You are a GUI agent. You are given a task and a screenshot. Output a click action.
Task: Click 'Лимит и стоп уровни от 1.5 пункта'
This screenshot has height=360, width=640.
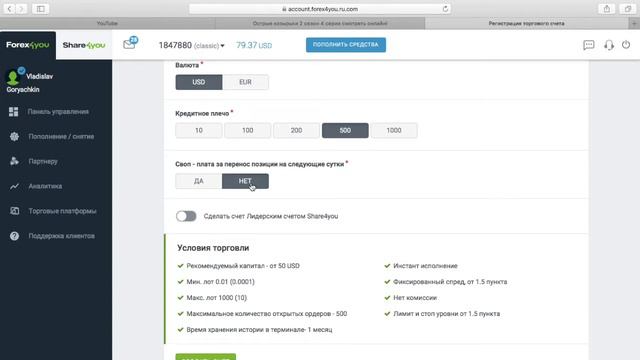(x=447, y=314)
